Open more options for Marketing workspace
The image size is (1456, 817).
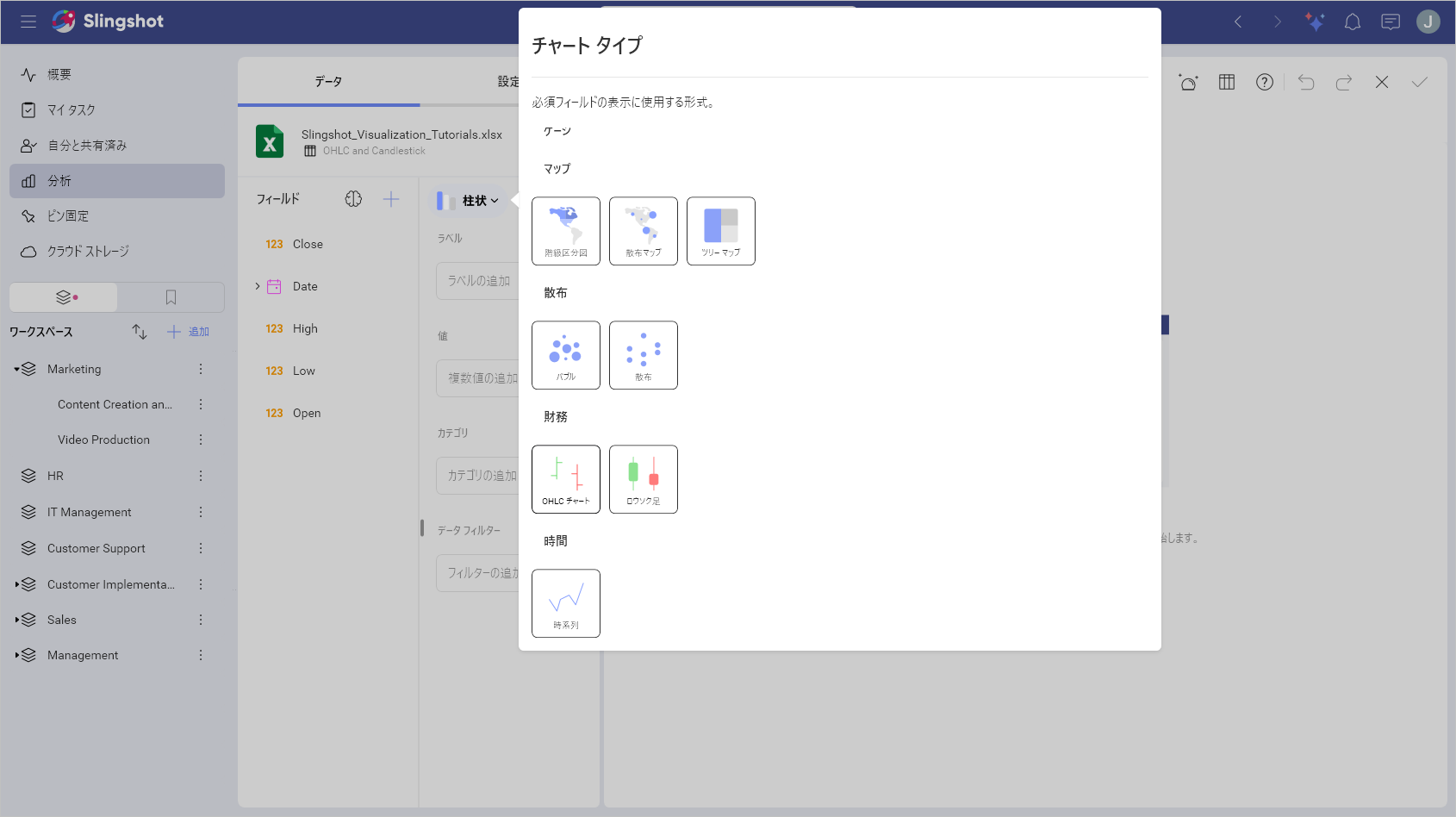[201, 369]
